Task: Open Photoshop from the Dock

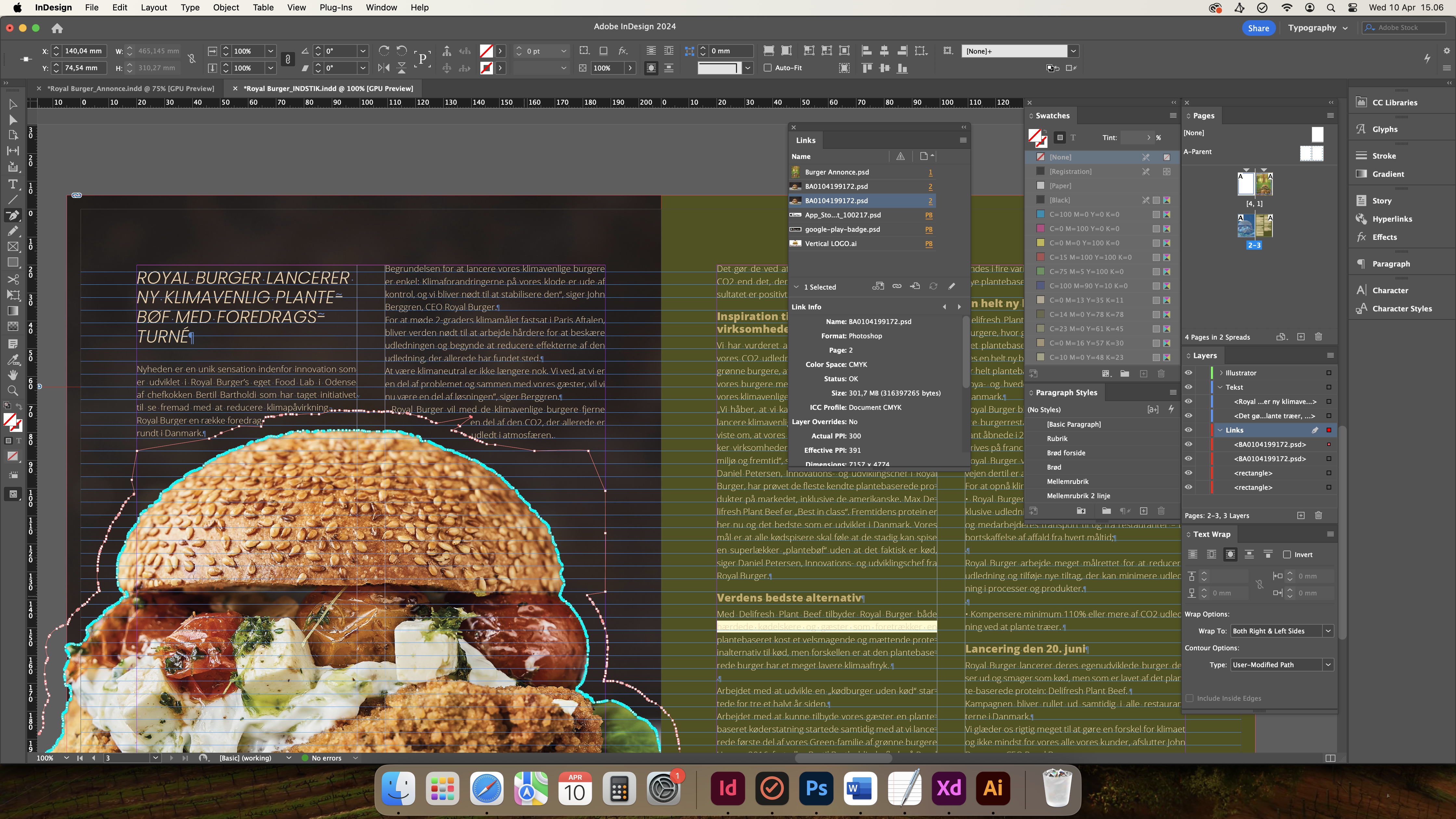Action: point(816,788)
